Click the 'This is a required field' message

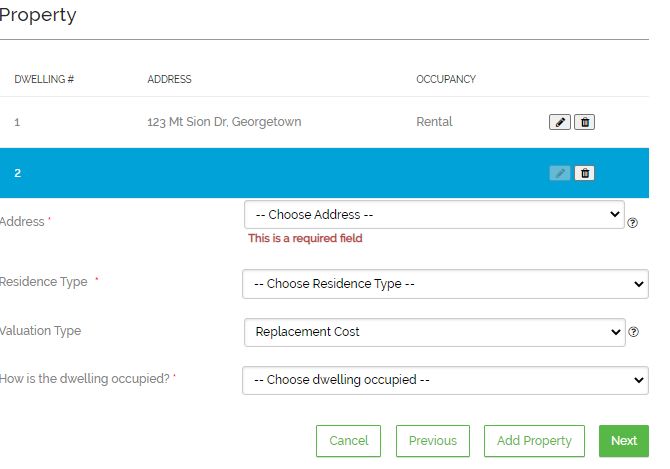(305, 238)
